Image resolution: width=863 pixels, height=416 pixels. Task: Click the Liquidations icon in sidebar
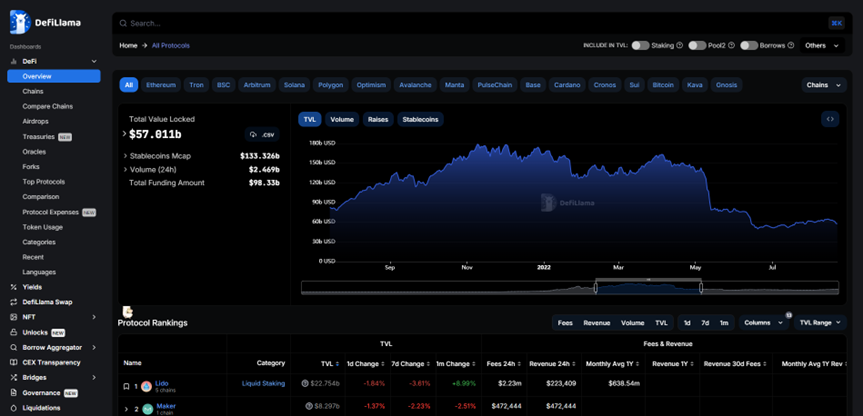14,408
